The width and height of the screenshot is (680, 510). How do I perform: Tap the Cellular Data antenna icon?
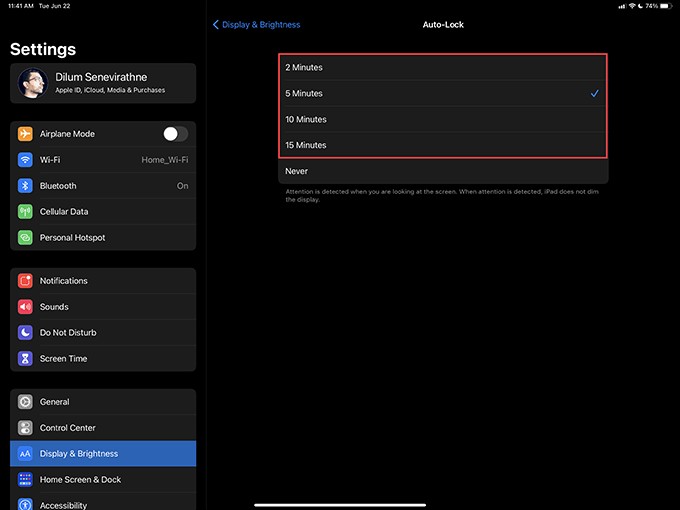click(25, 212)
